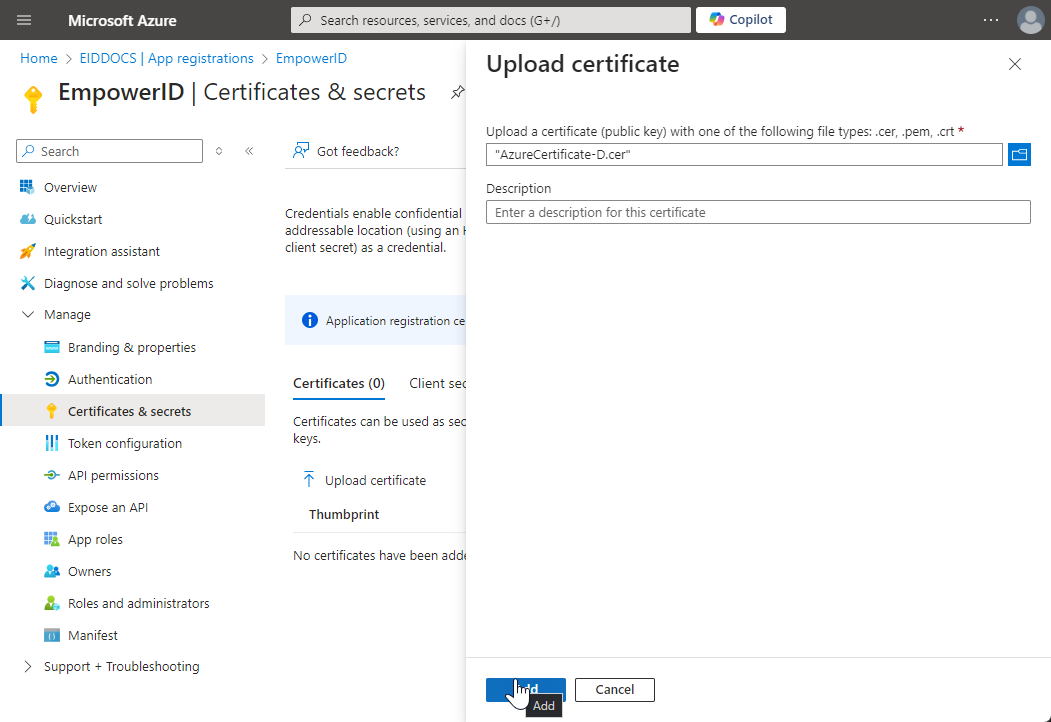This screenshot has height=722, width=1051.
Task: Click the more options ellipsis in header
Action: (990, 20)
